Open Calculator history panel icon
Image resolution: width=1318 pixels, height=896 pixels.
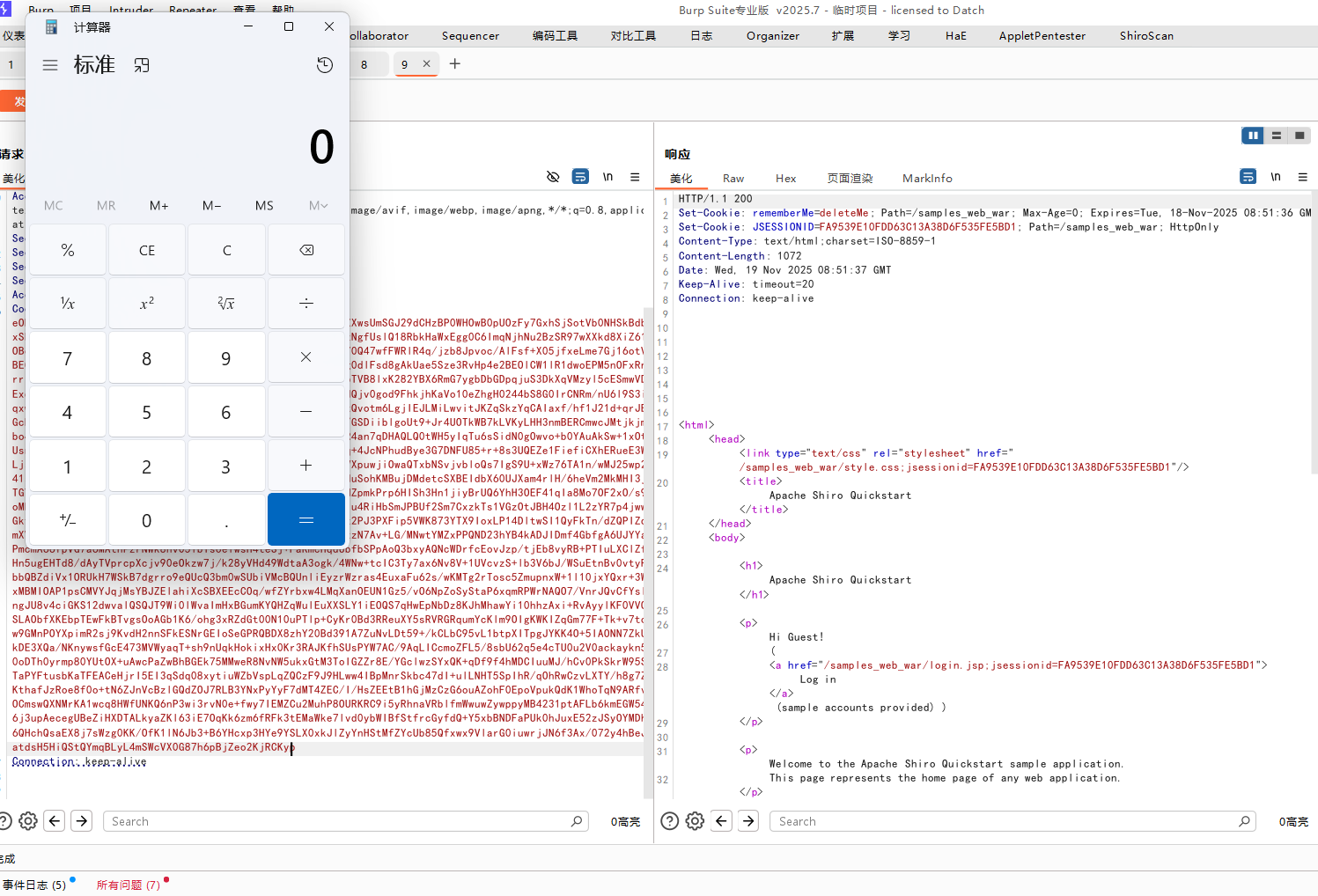[x=325, y=65]
